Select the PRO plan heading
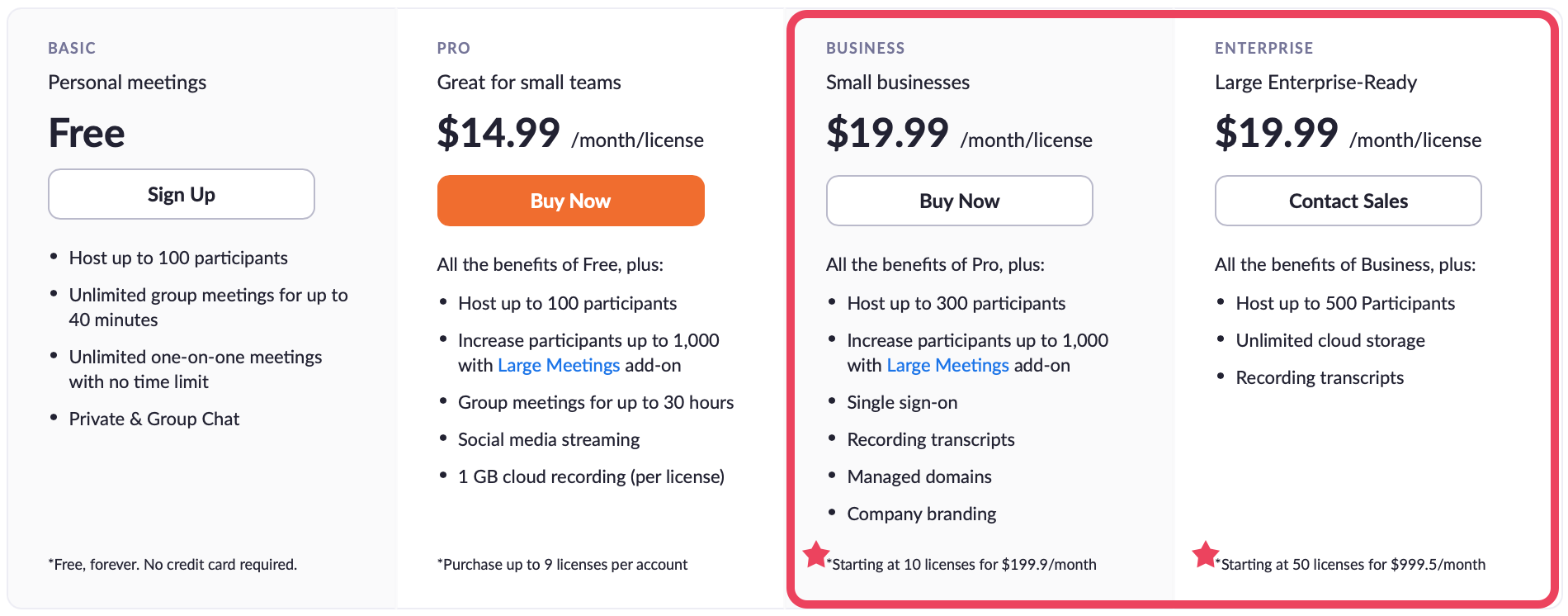 tap(454, 48)
